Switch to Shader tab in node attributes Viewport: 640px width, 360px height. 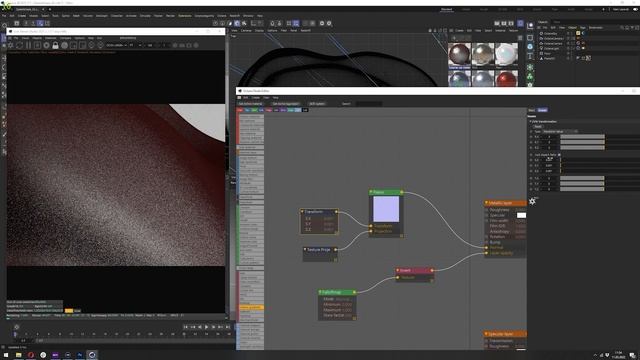click(x=542, y=110)
